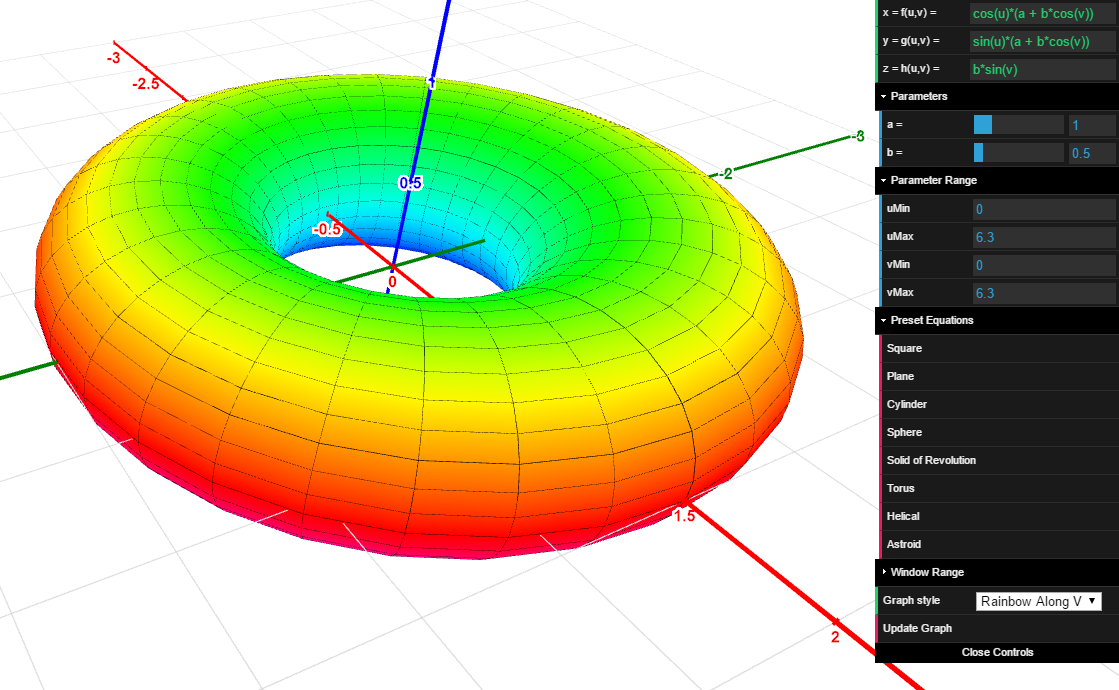Collapse the Preset Equations section
Image resolution: width=1119 pixels, height=690 pixels.
pyautogui.click(x=931, y=320)
